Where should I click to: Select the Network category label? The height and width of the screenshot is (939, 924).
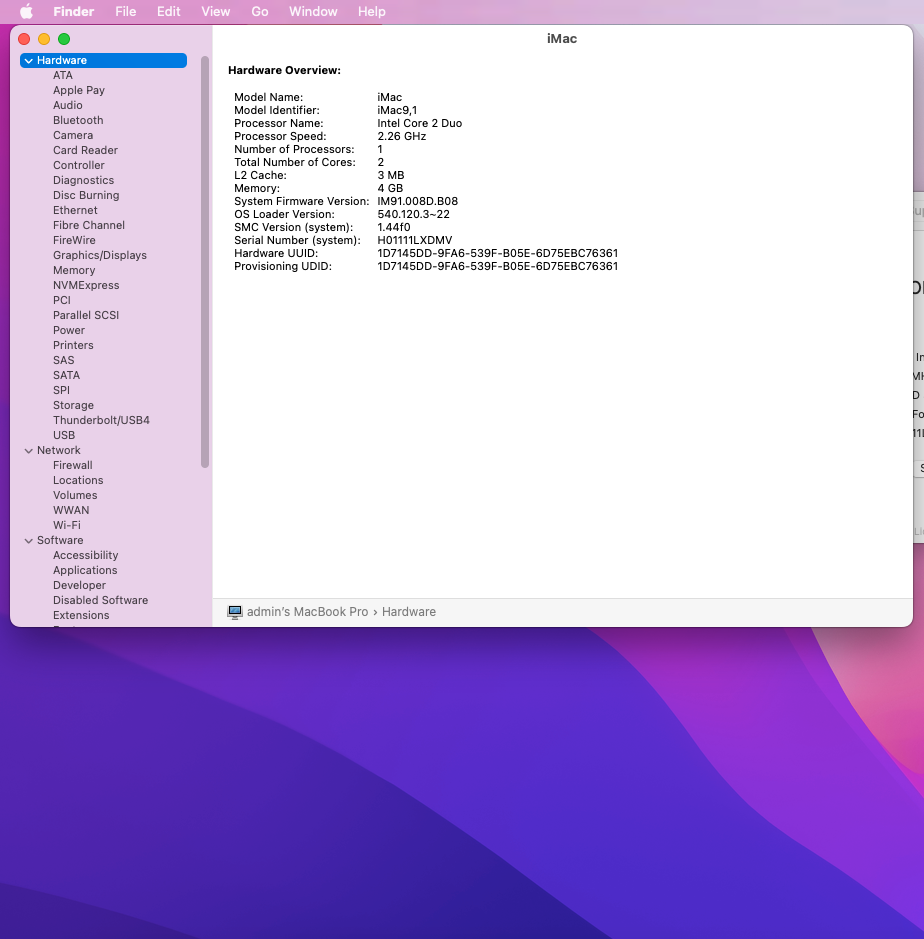[59, 450]
